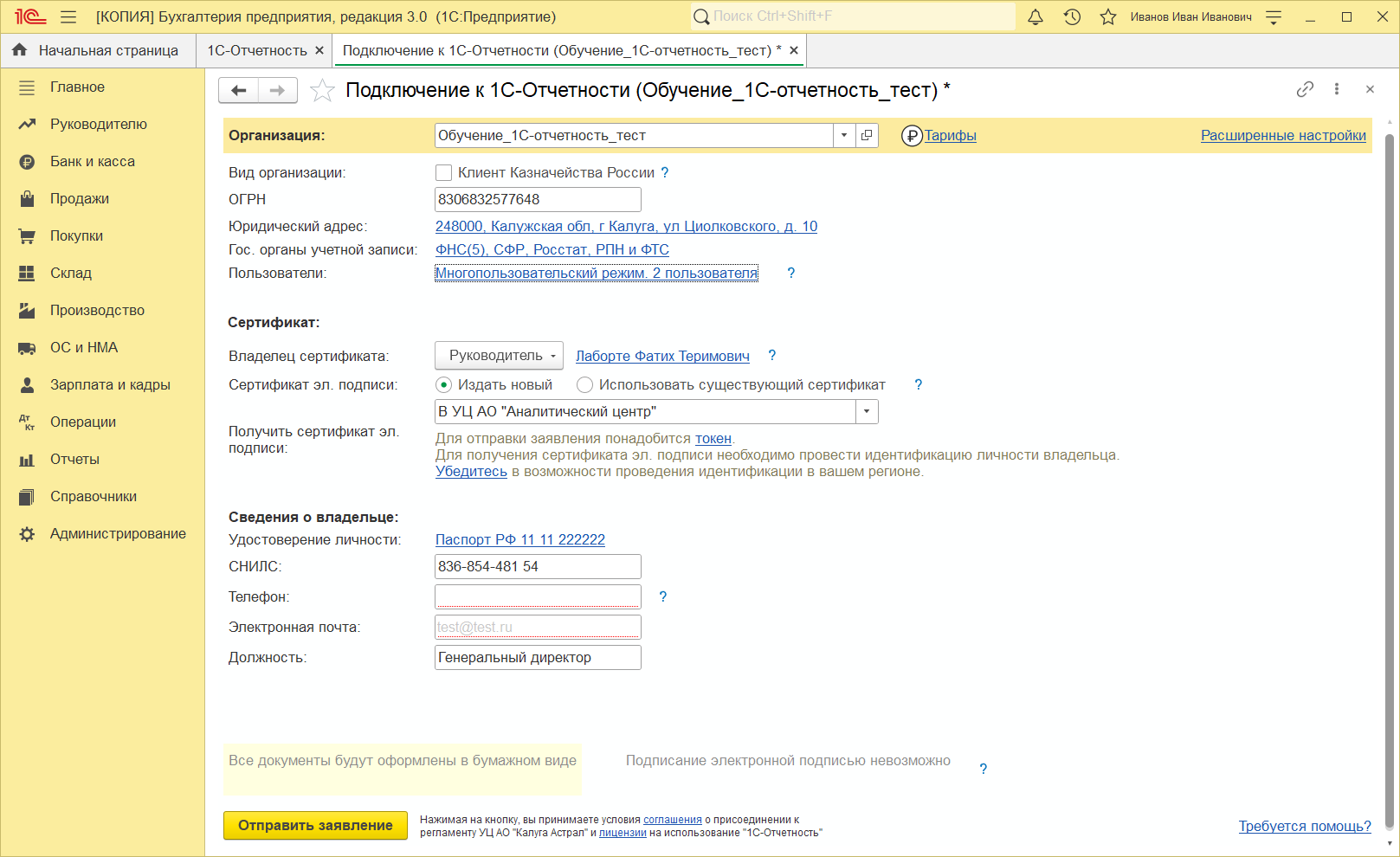Viewport: 1400px width, 857px height.
Task: Open Многопользовательский режим users link
Action: tap(597, 274)
